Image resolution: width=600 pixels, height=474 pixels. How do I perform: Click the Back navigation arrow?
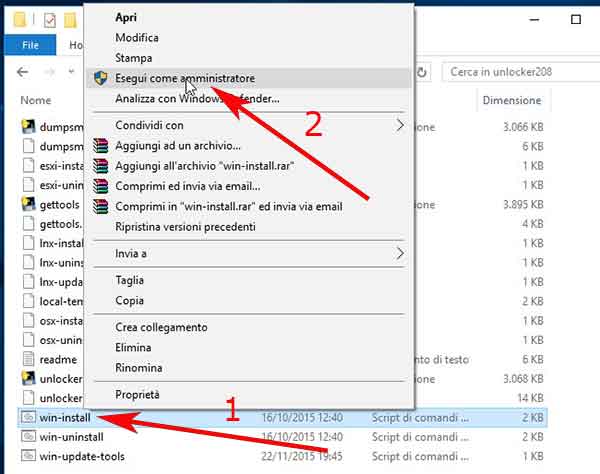click(23, 72)
